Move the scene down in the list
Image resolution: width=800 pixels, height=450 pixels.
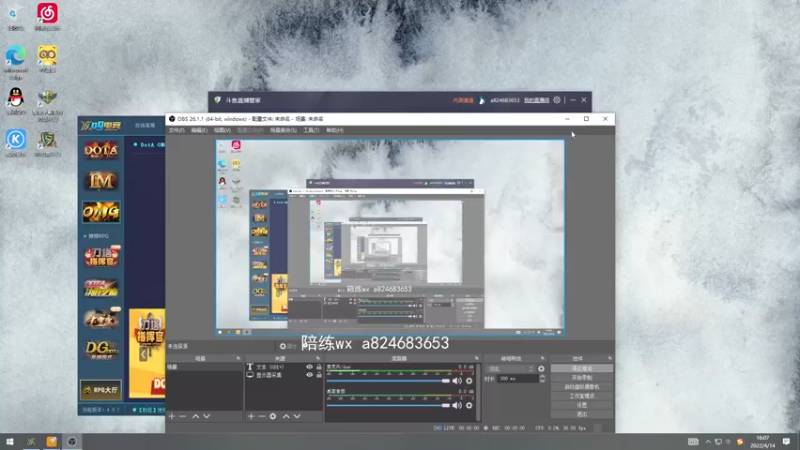[207, 416]
